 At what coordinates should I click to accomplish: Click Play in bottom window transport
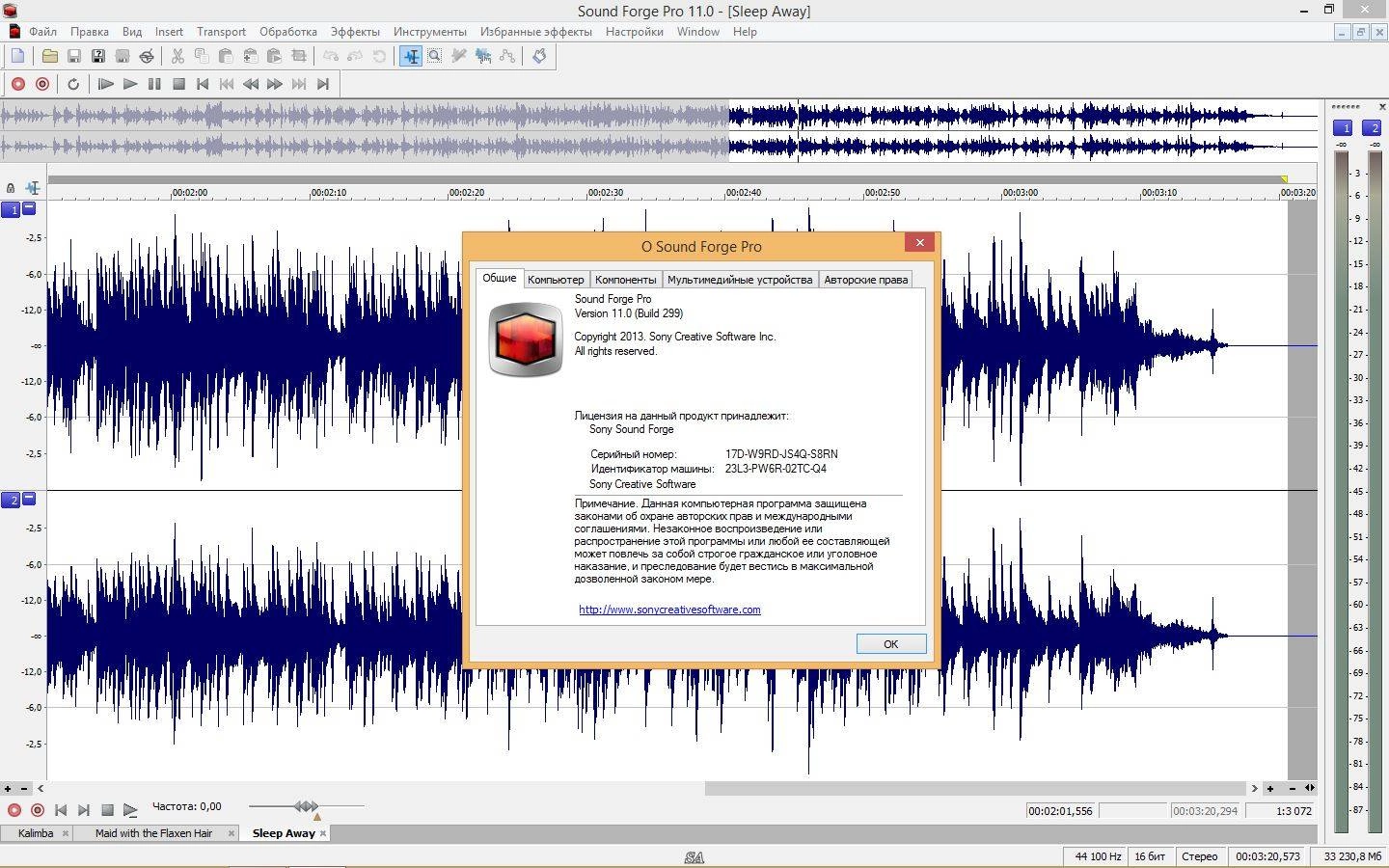coord(130,810)
